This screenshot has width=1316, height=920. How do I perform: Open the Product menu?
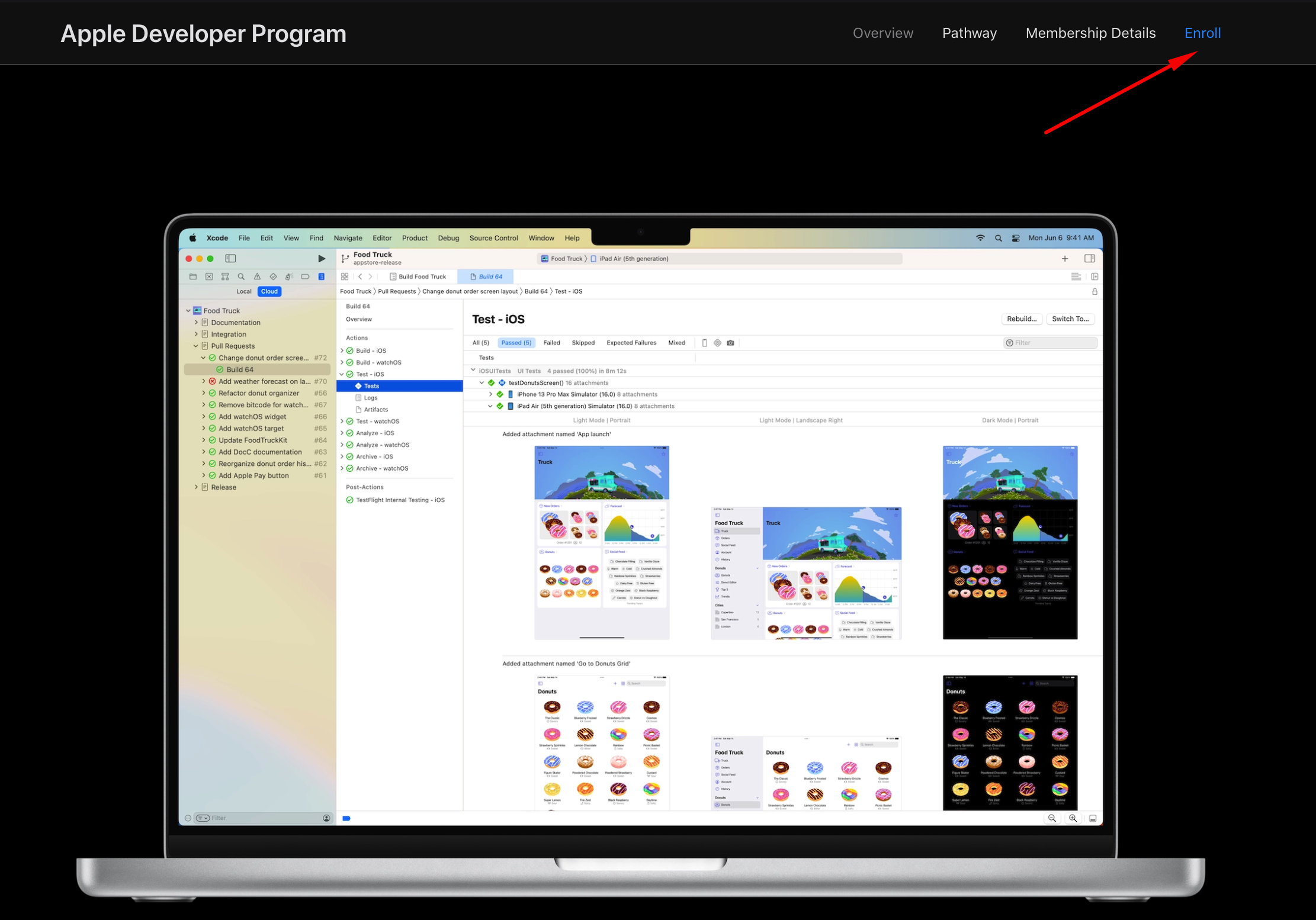coord(415,238)
